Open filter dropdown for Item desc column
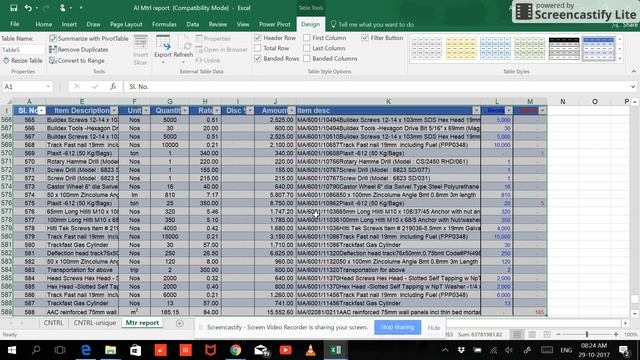Image resolution: width=640 pixels, height=360 pixels. point(476,111)
